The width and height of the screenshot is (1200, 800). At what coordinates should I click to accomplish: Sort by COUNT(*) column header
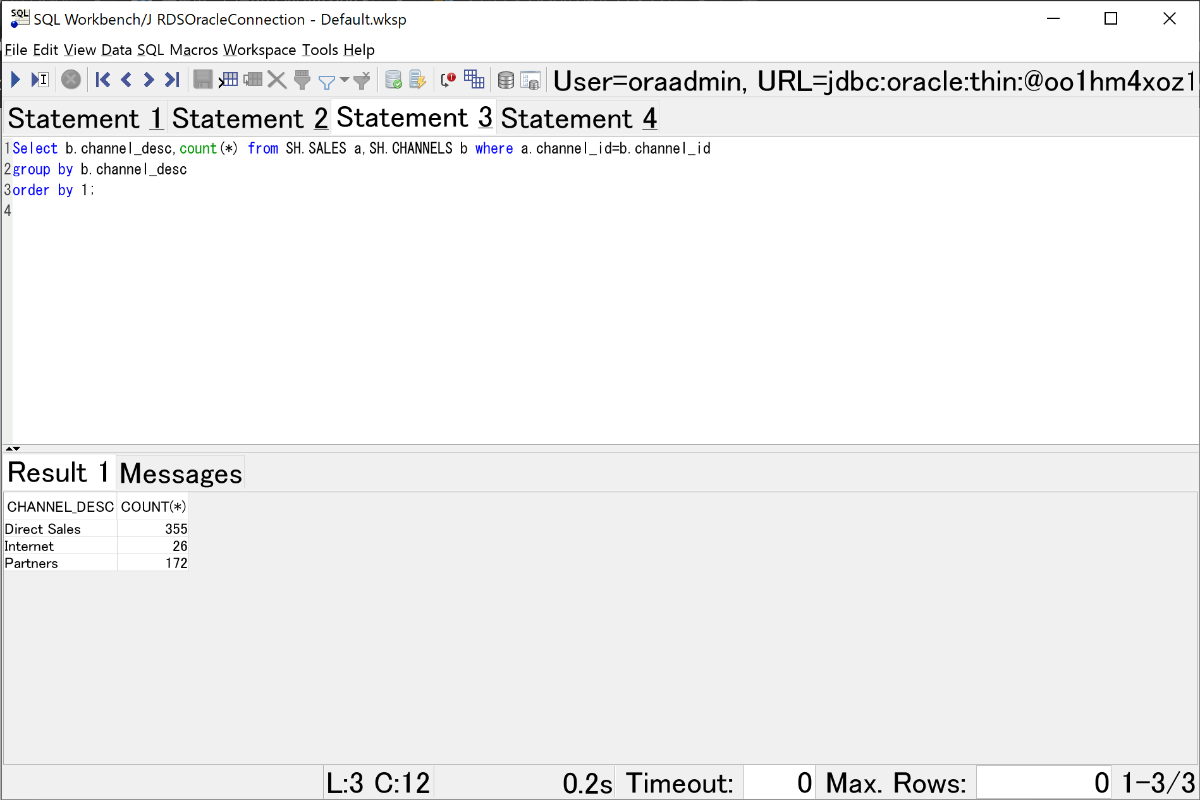tap(153, 507)
